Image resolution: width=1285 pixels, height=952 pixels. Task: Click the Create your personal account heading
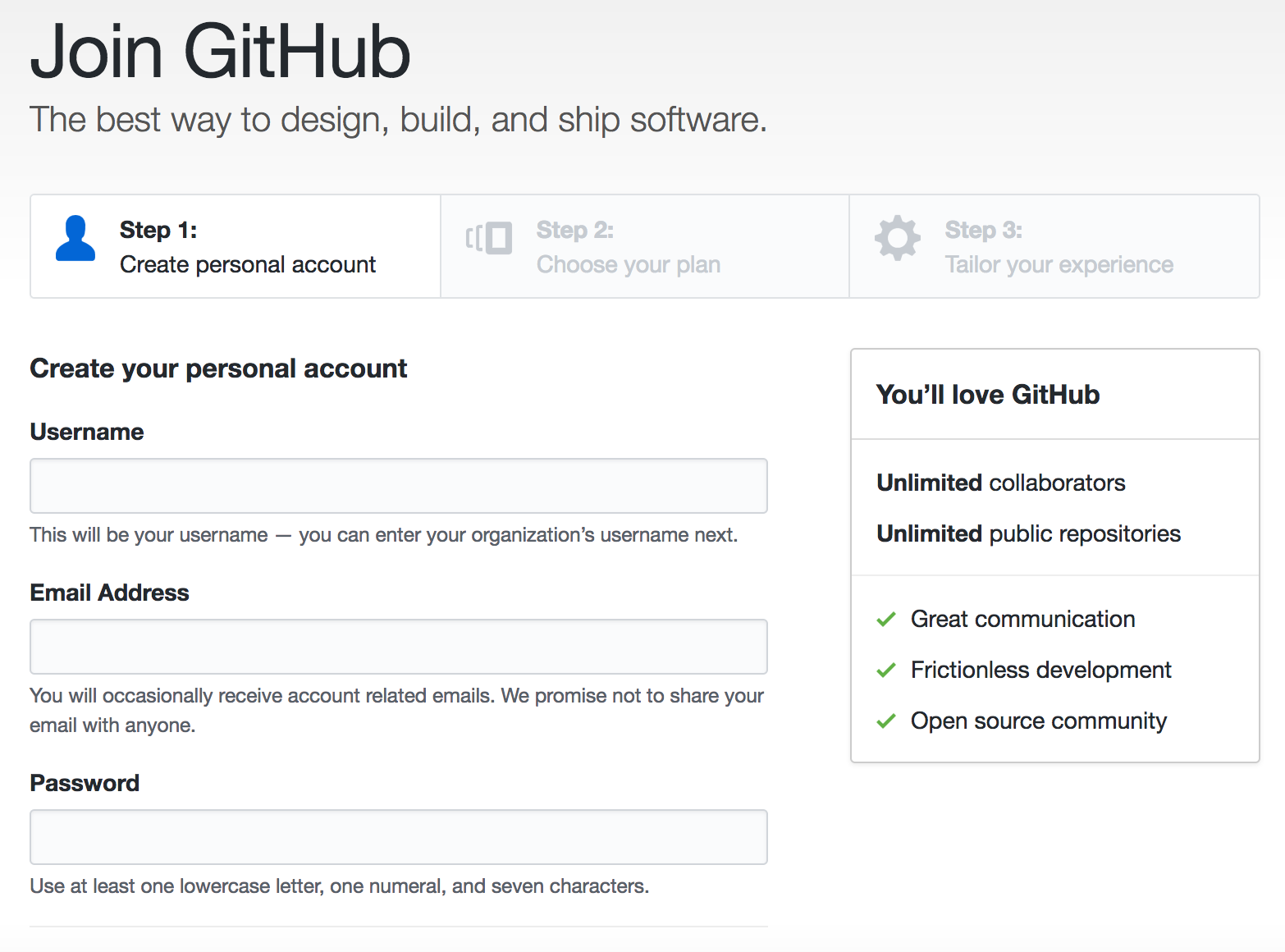(x=218, y=368)
